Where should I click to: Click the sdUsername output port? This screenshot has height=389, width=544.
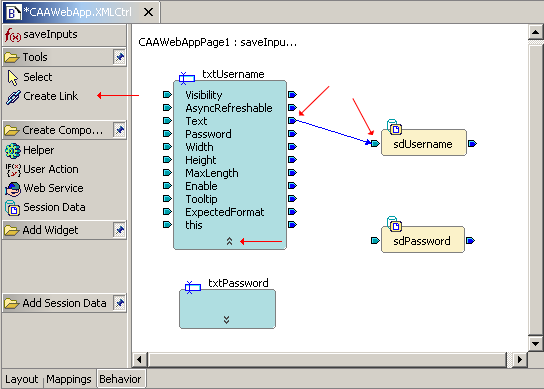472,143
